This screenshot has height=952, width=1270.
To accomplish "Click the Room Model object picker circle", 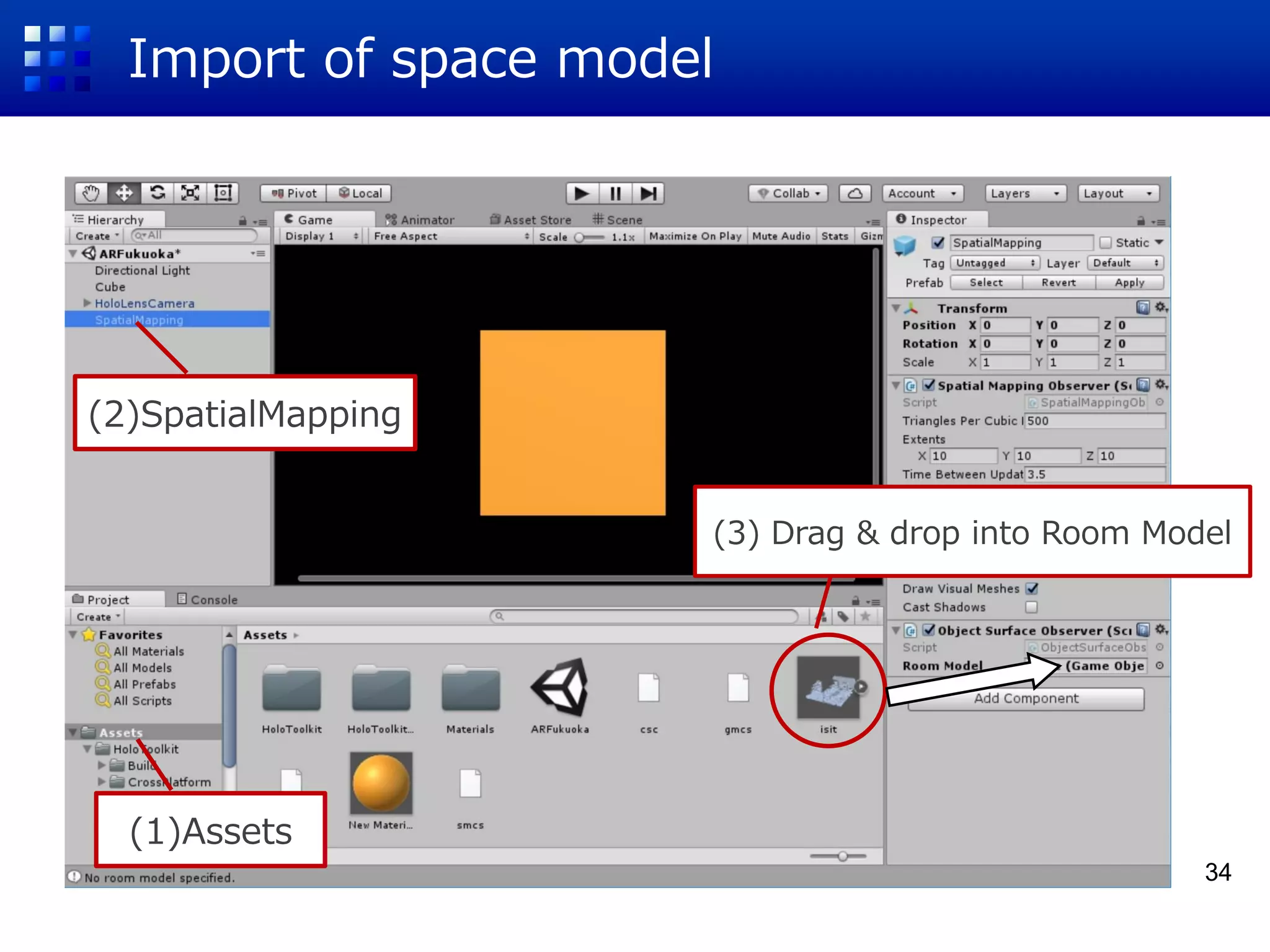I will point(1159,666).
